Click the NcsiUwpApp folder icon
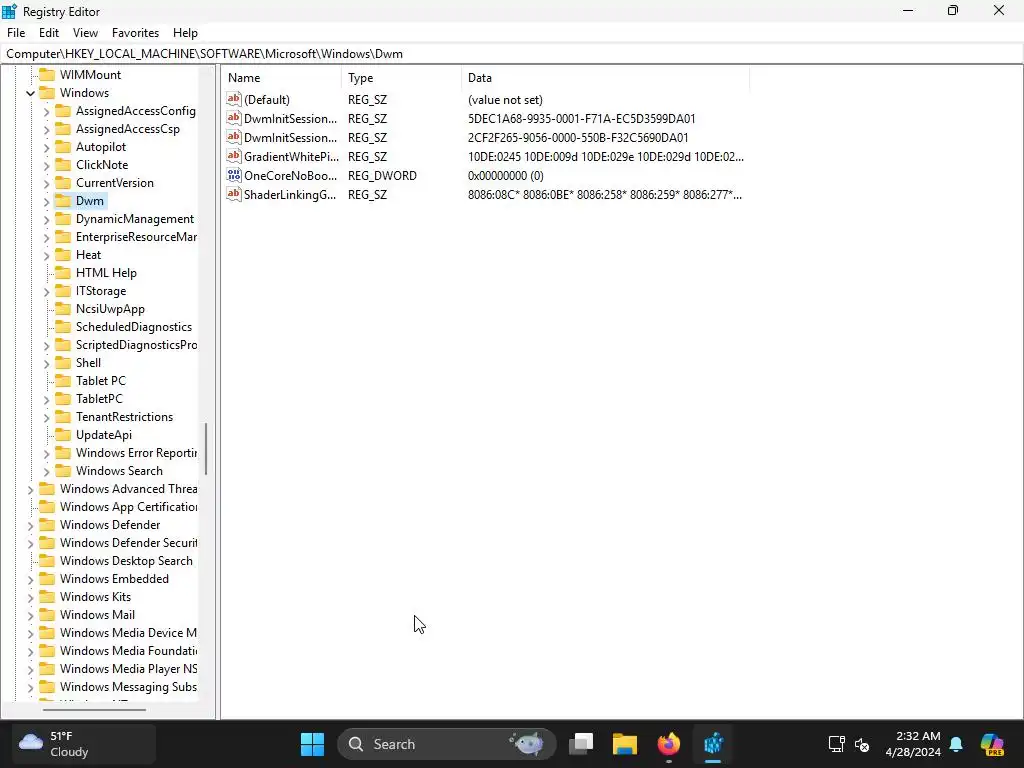The height and width of the screenshot is (768, 1024). (x=63, y=309)
